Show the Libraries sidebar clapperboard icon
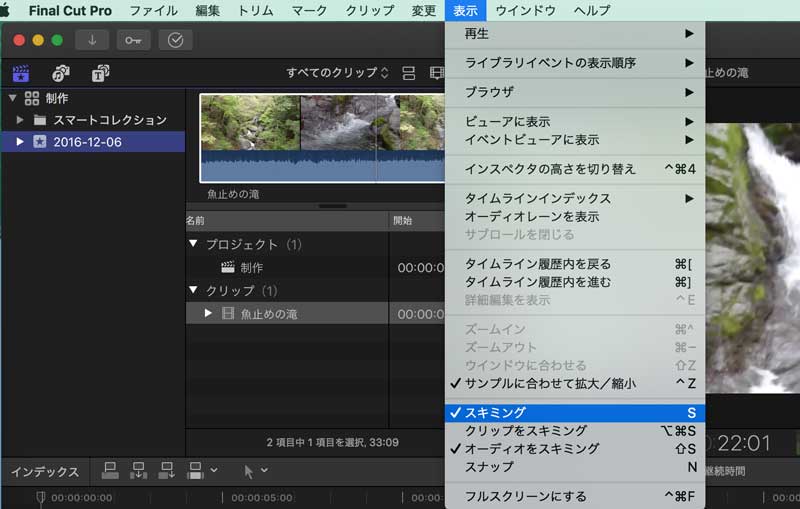The image size is (800, 509). [21, 73]
